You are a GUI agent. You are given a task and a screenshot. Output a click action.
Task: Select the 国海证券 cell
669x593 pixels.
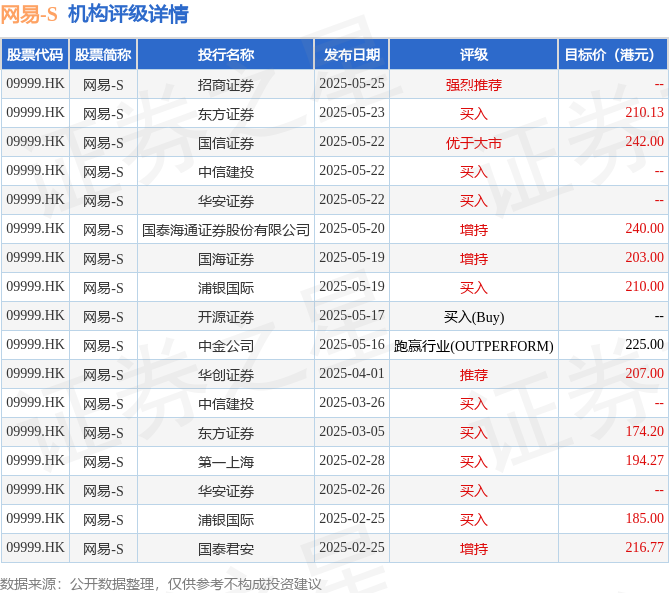pyautogui.click(x=226, y=259)
